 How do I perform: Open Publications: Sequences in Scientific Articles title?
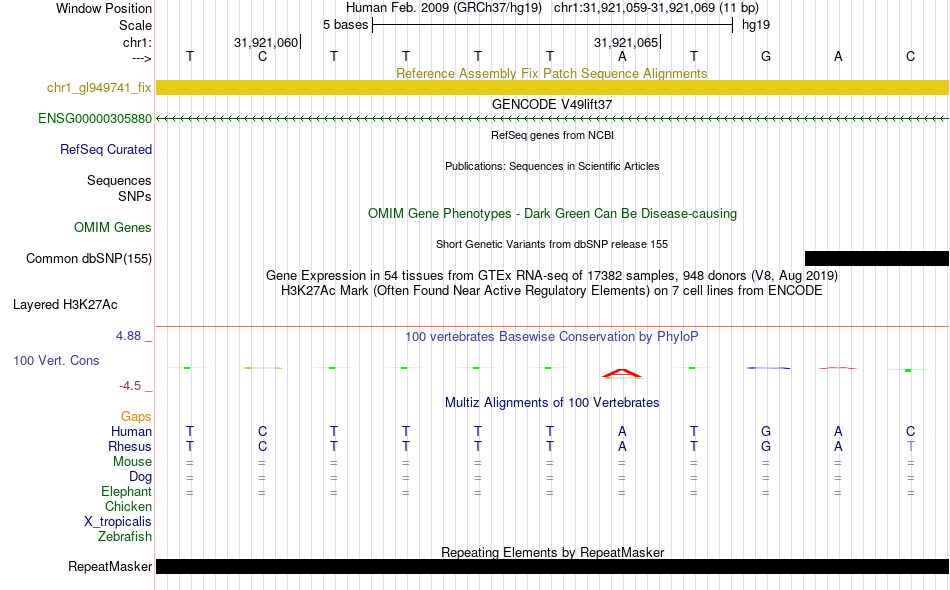[x=552, y=166]
